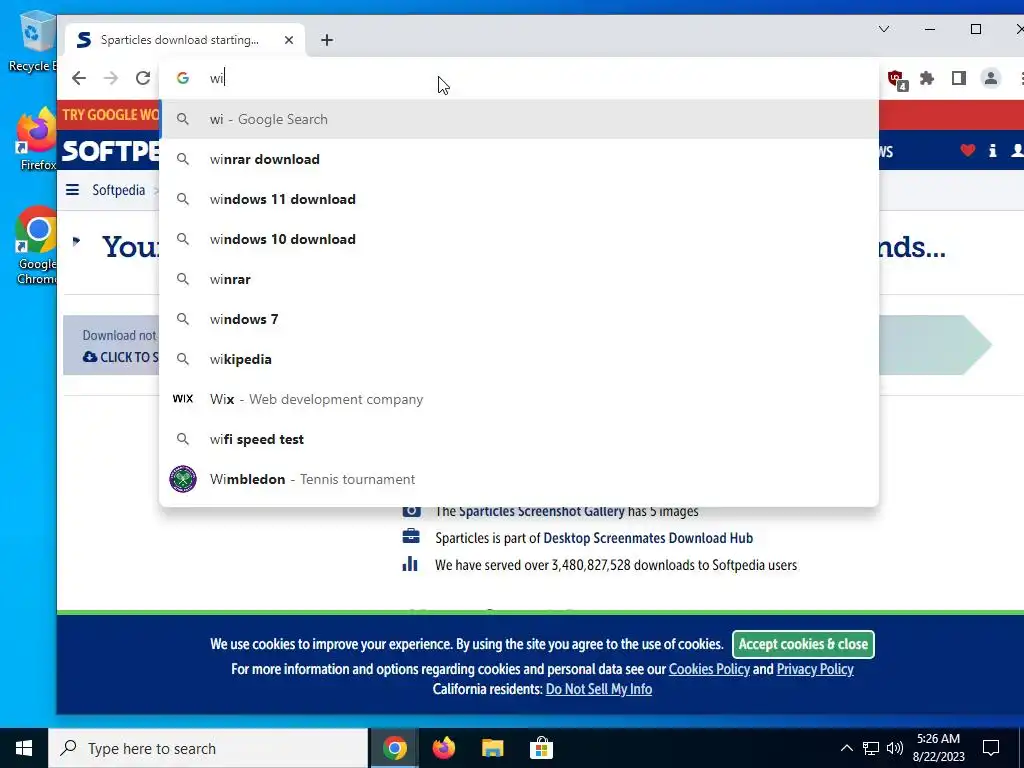Open the Desktop Screenmates Download Hub link
Viewport: 1024px width, 768px height.
[648, 538]
